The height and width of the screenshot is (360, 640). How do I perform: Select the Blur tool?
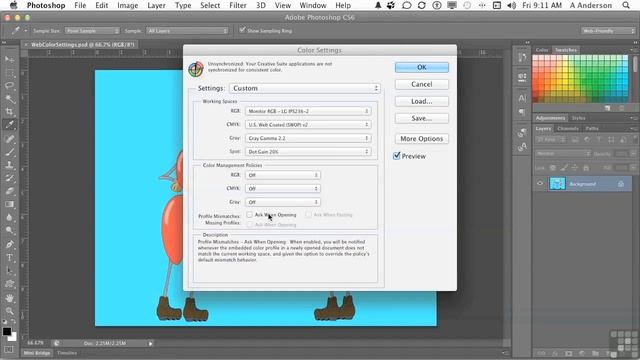pyautogui.click(x=9, y=217)
